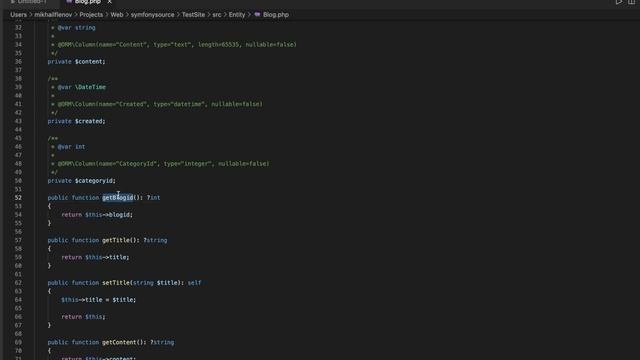Click the Column annotation with name="CategoryId"
The image size is (640, 360).
[163, 164]
